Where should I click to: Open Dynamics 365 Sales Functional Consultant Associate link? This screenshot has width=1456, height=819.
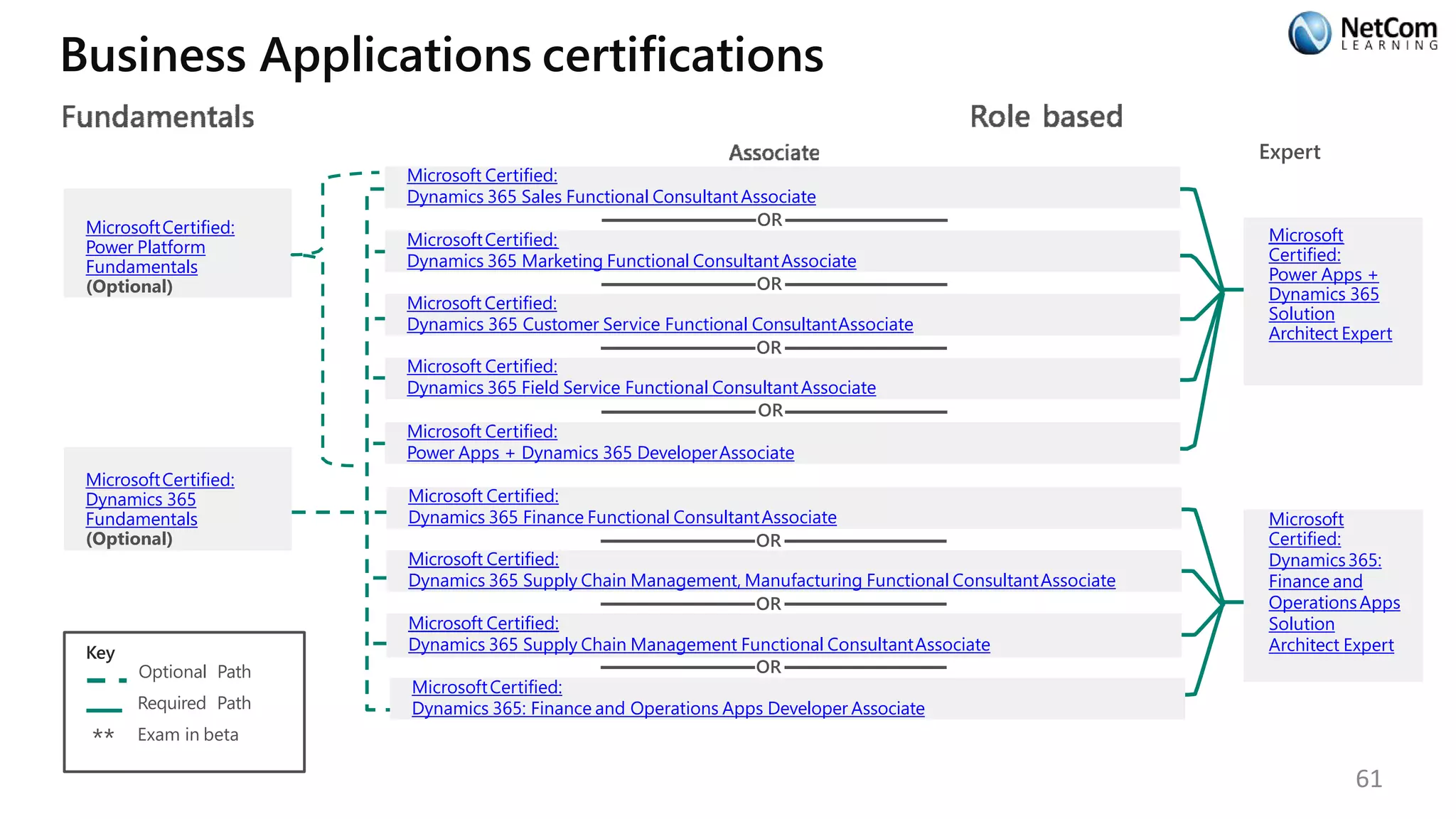[611, 186]
